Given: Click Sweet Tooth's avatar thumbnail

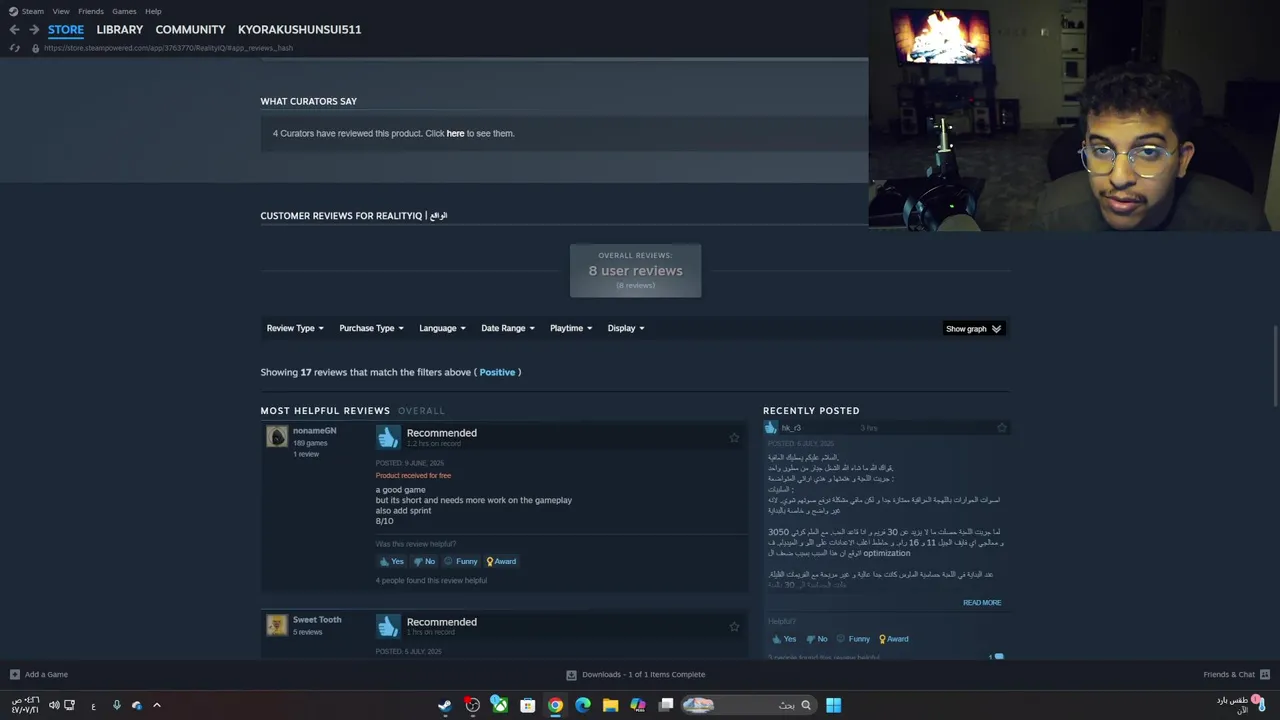Looking at the screenshot, I should coord(277,625).
